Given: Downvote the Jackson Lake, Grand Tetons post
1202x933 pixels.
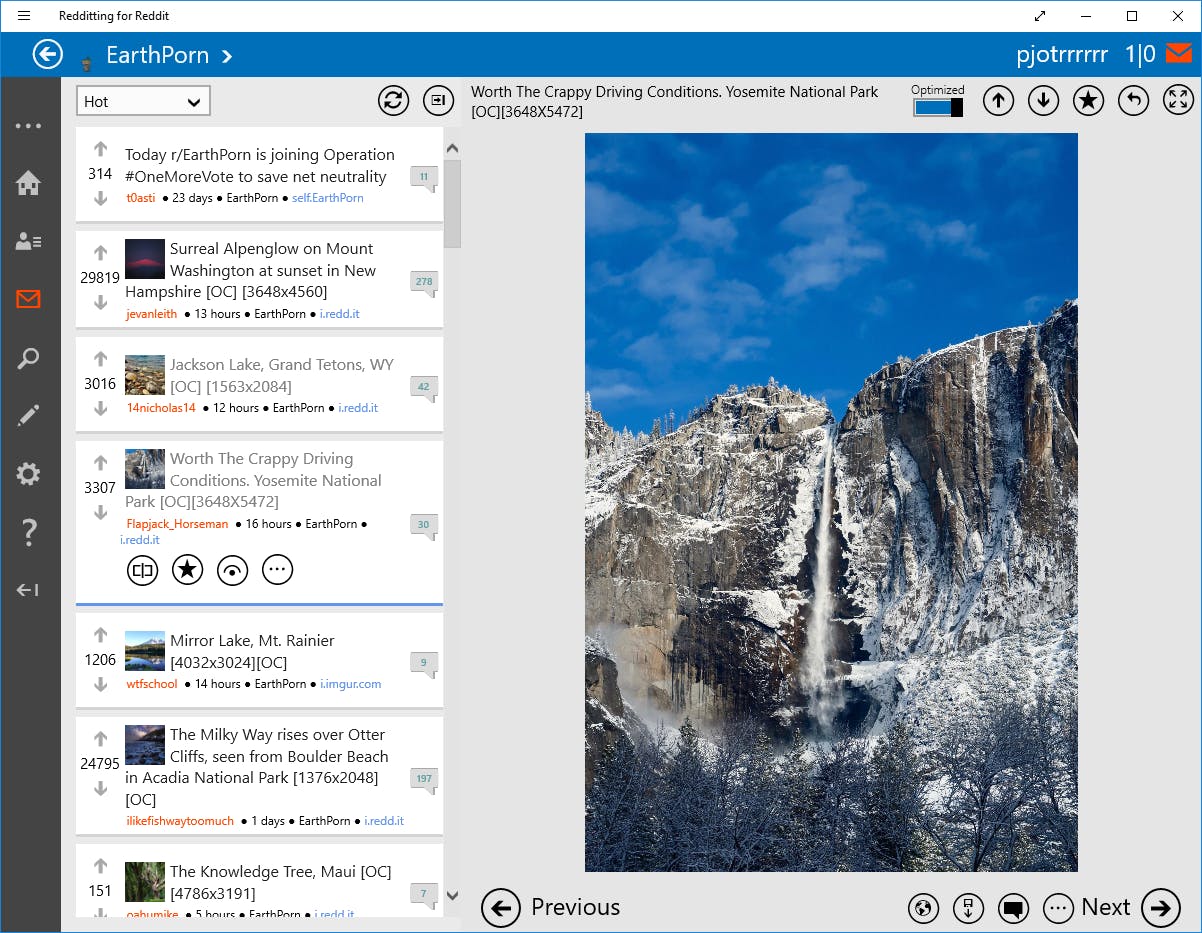Looking at the screenshot, I should 100,408.
